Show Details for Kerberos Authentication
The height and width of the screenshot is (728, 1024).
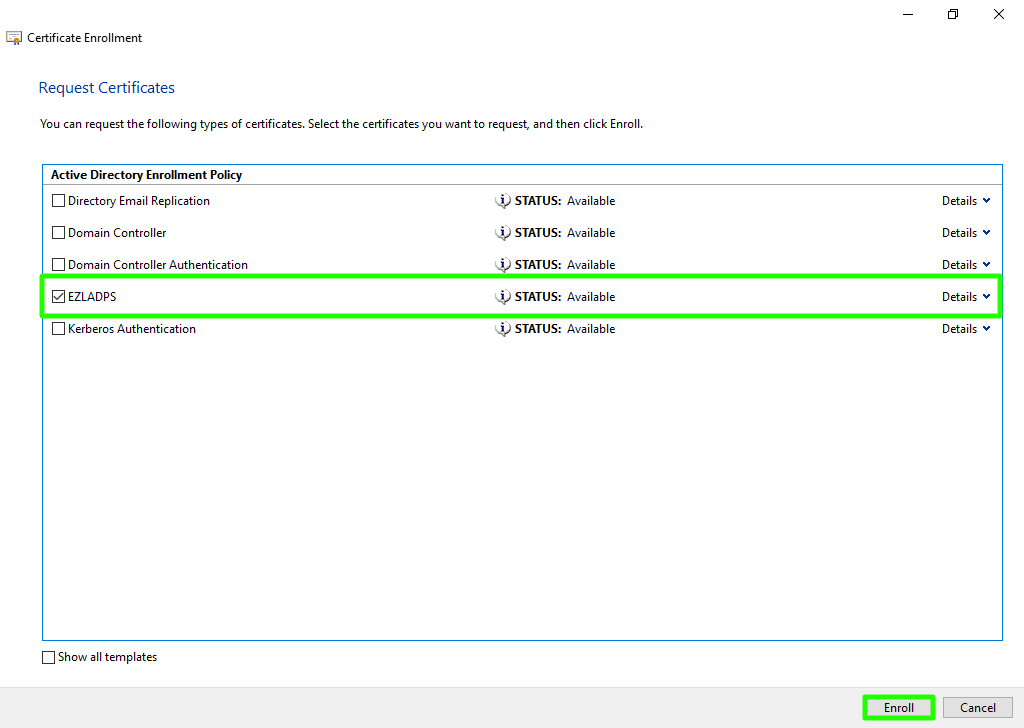coord(966,329)
